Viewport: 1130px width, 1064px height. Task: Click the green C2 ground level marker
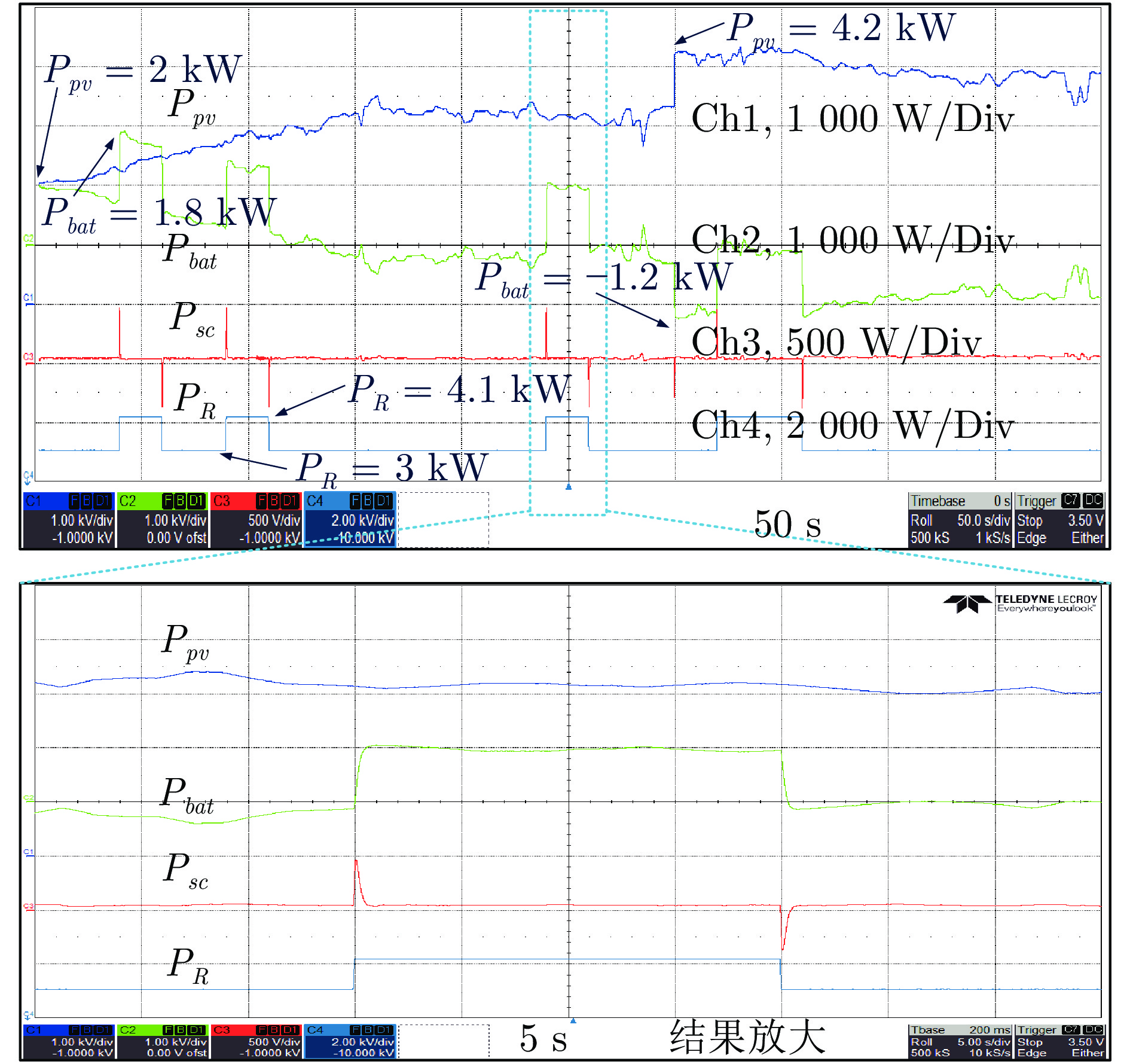pyautogui.click(x=28, y=240)
